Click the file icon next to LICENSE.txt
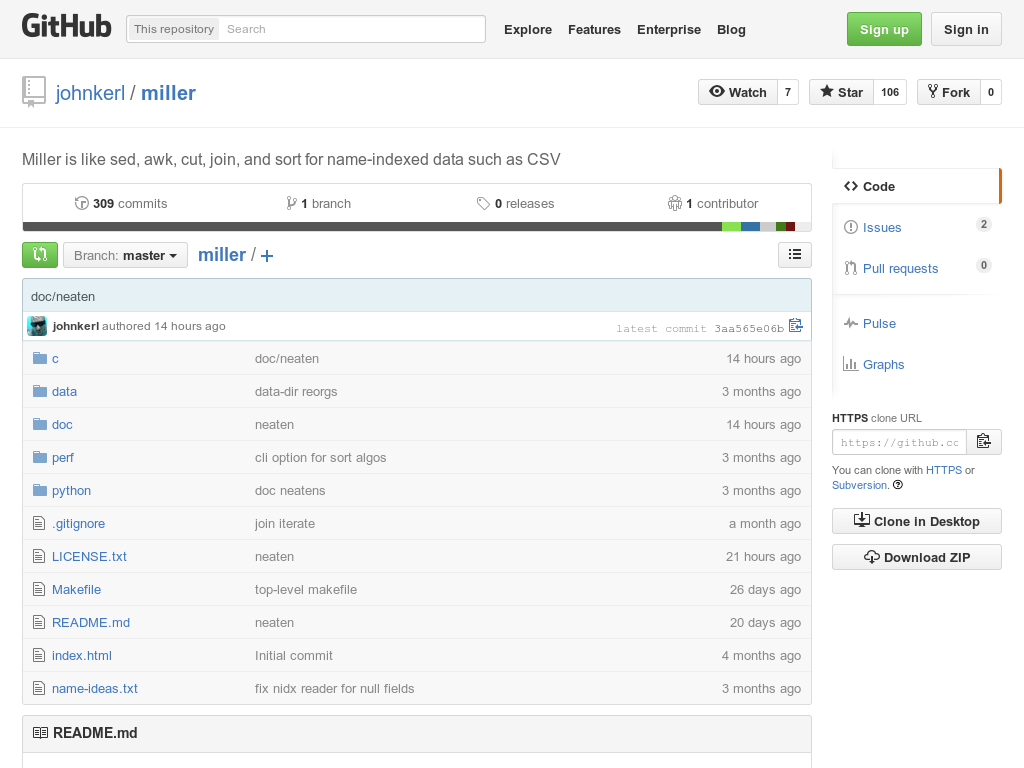Screen dimensions: 1024x768 [x=39, y=556]
